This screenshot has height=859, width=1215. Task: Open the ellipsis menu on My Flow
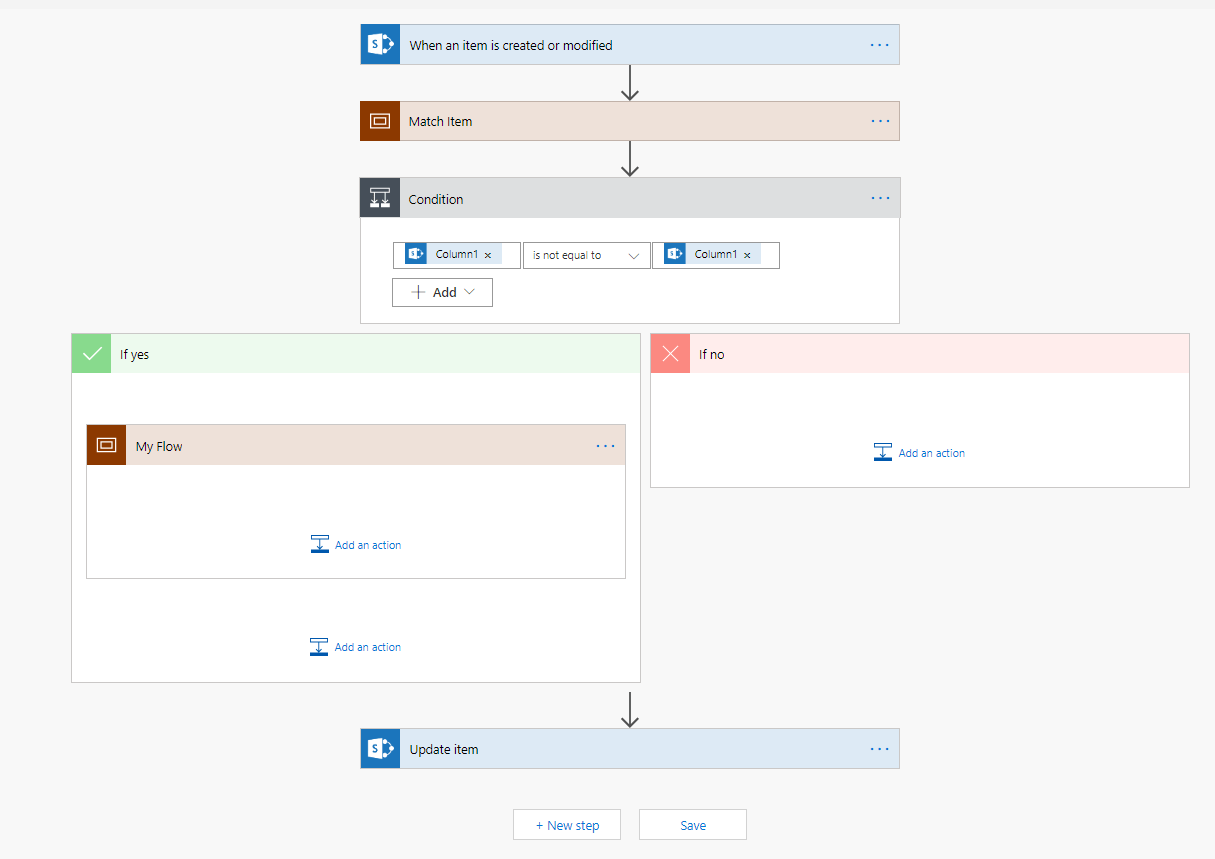point(606,446)
